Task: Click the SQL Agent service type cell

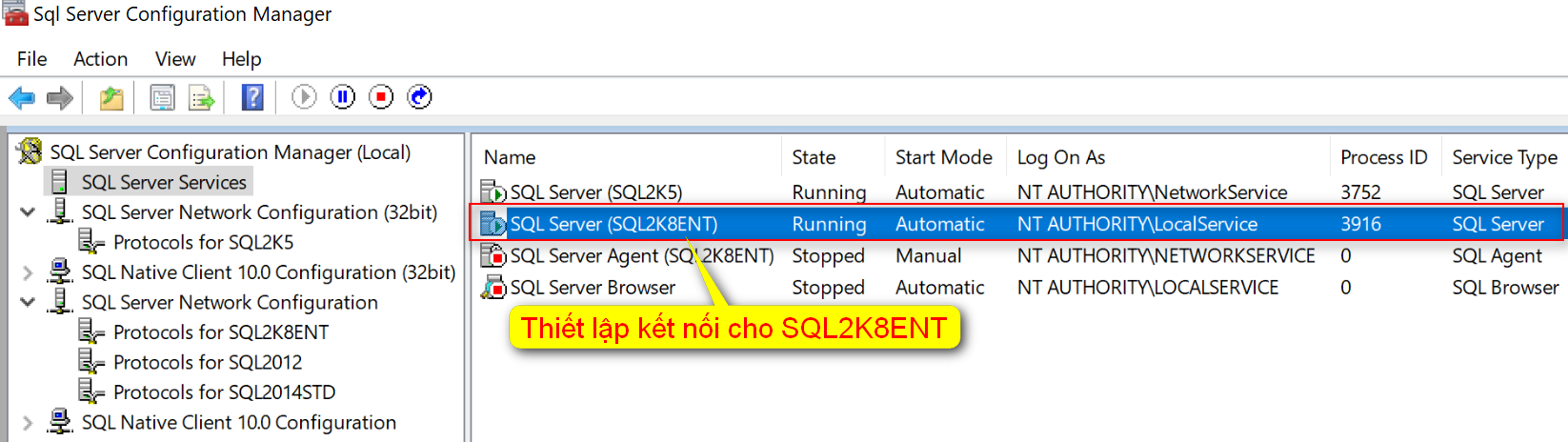Action: (1497, 255)
